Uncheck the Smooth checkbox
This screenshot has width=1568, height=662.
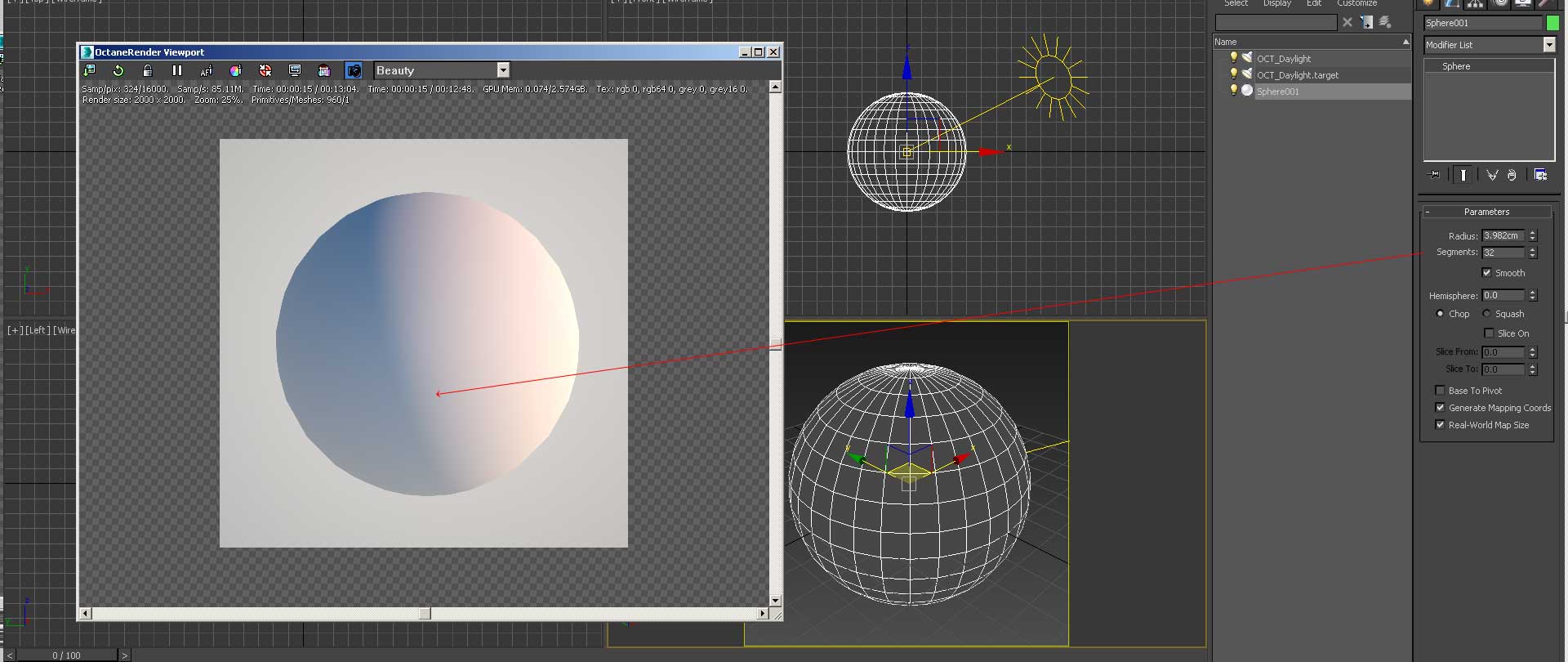tap(1486, 273)
